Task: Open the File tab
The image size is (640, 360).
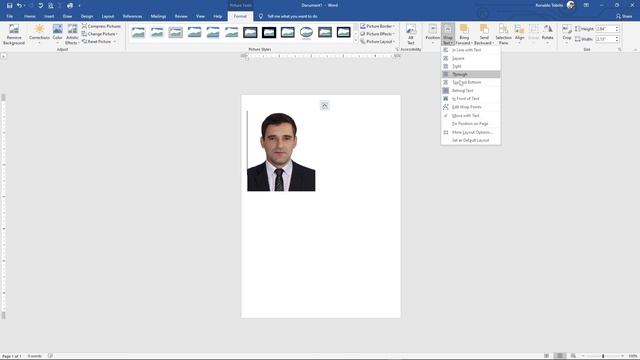Action: pyautogui.click(x=9, y=16)
